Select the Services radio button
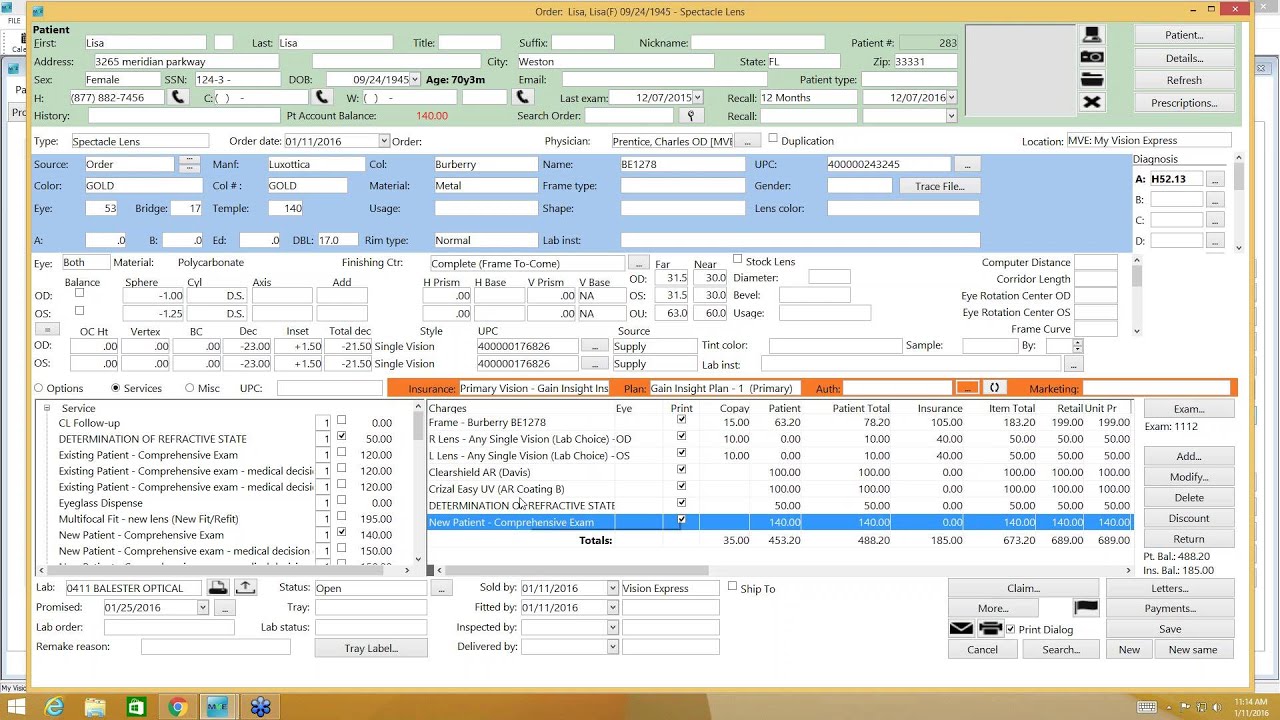This screenshot has width=1280, height=720. [x=116, y=388]
